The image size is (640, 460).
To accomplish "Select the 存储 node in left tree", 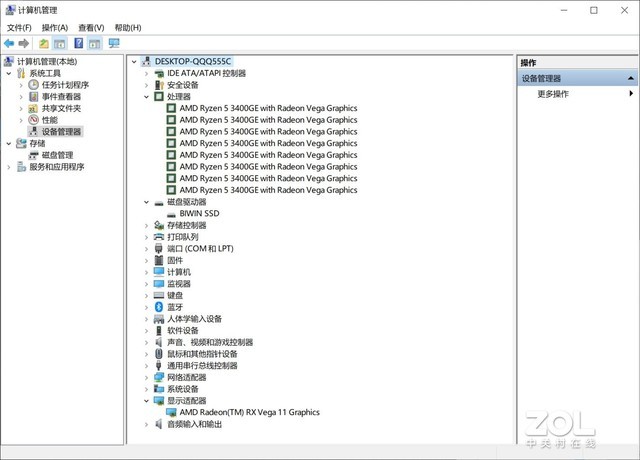I will pos(37,143).
